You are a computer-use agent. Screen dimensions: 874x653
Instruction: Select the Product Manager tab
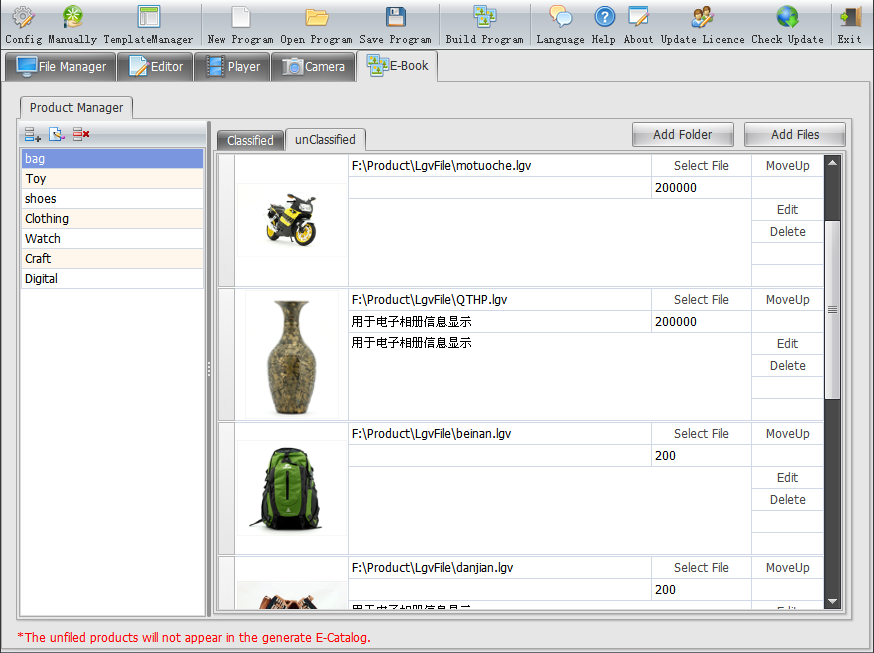[76, 108]
